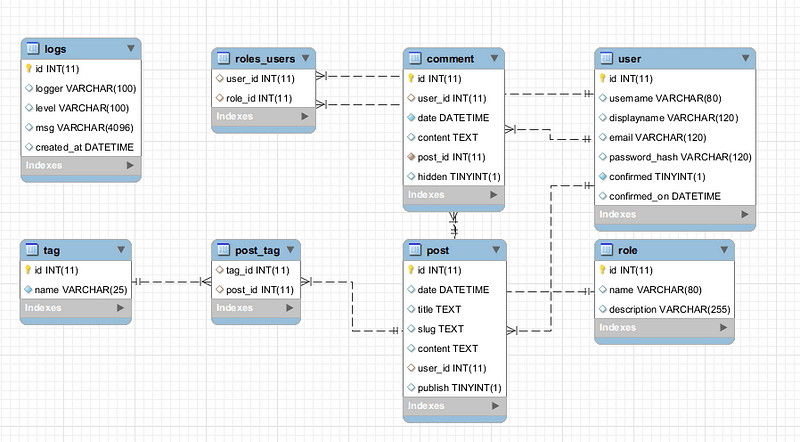Select date DATETIME column in post table
Screen dimensions: 800x442
455,289
